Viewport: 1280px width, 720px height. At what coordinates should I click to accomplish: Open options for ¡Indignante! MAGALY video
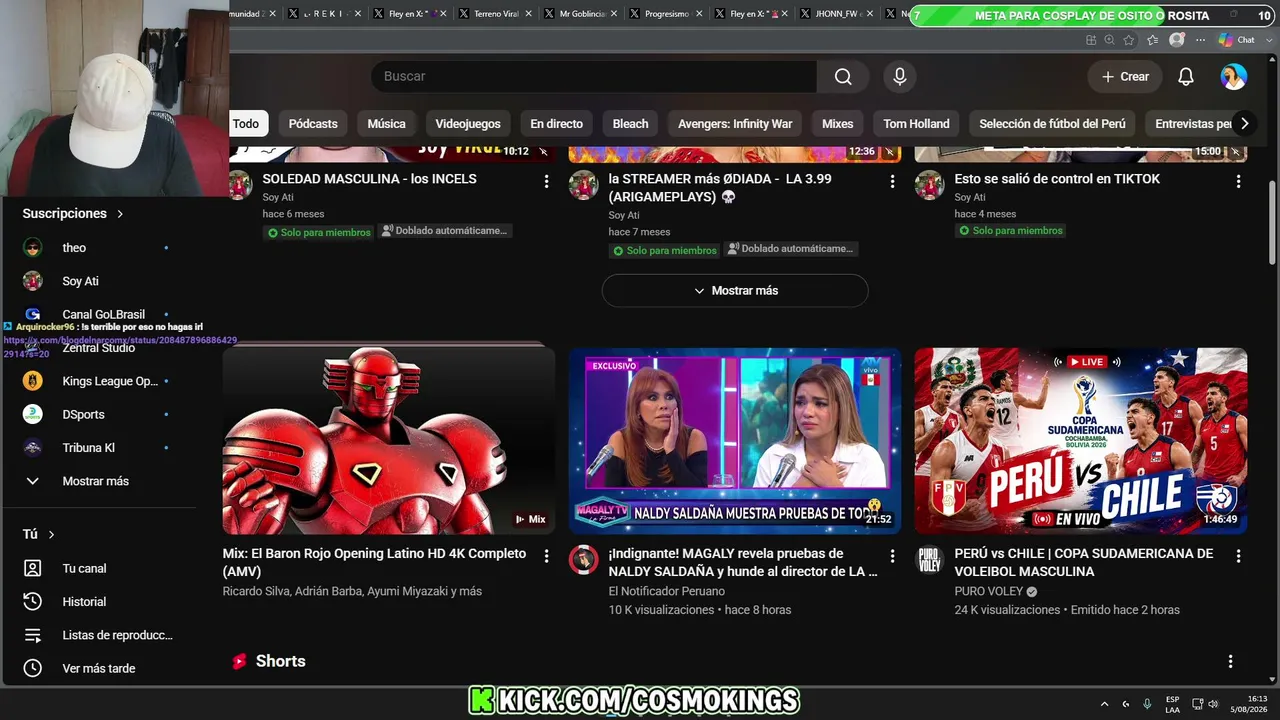[x=892, y=556]
